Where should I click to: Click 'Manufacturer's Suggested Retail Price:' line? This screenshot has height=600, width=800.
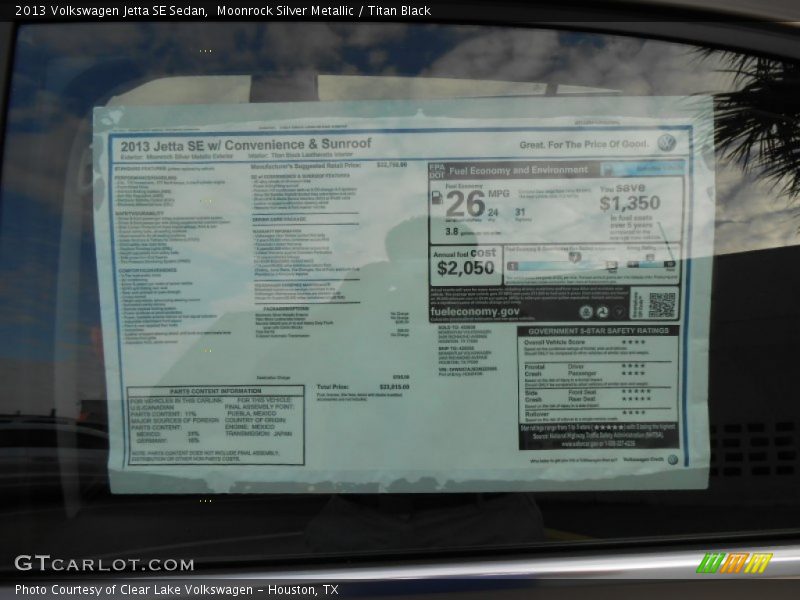point(329,165)
